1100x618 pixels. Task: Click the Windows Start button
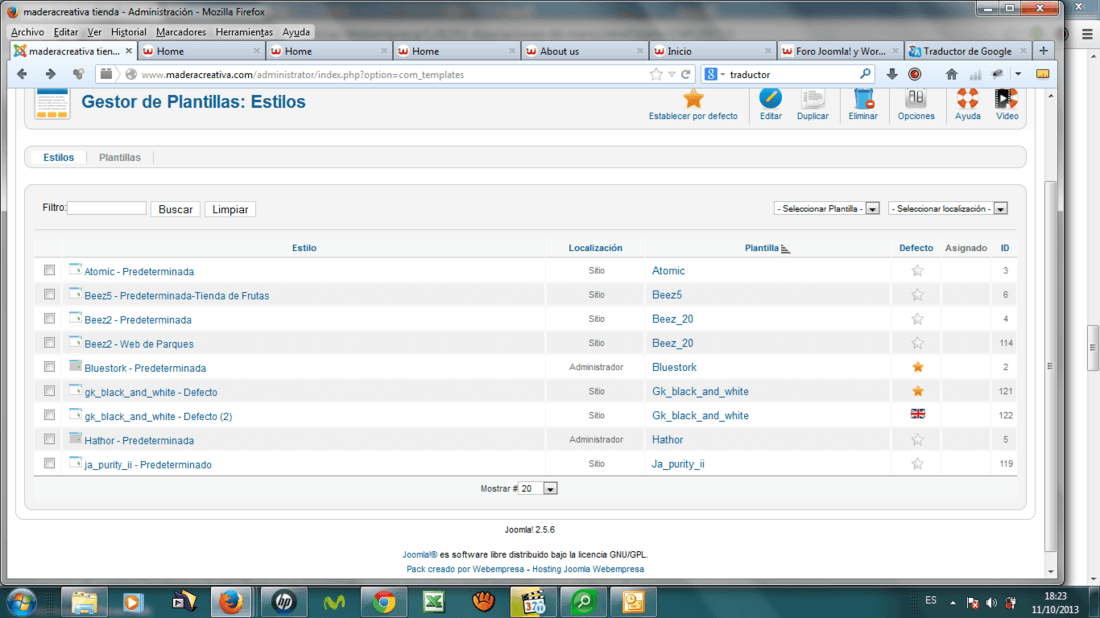coord(21,602)
